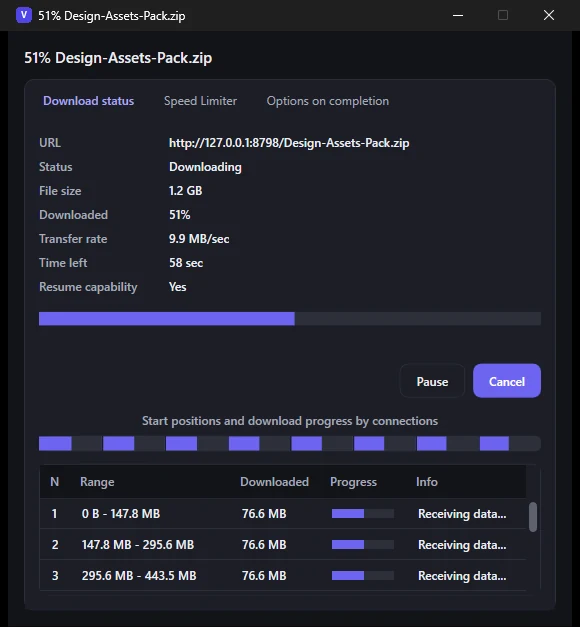Select the row with range 295.6 MB - 443.5 MB
This screenshot has height=627, width=580.
[283, 575]
